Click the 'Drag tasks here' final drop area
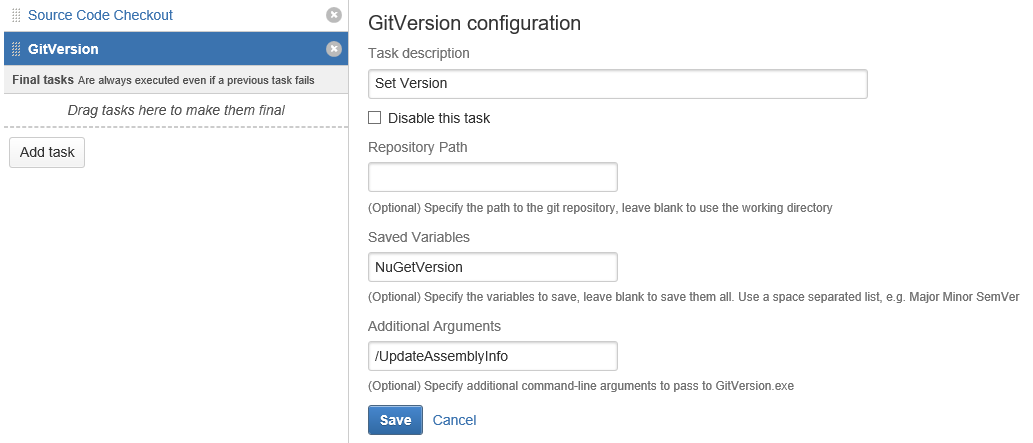The width and height of the screenshot is (1033, 443). (176, 110)
